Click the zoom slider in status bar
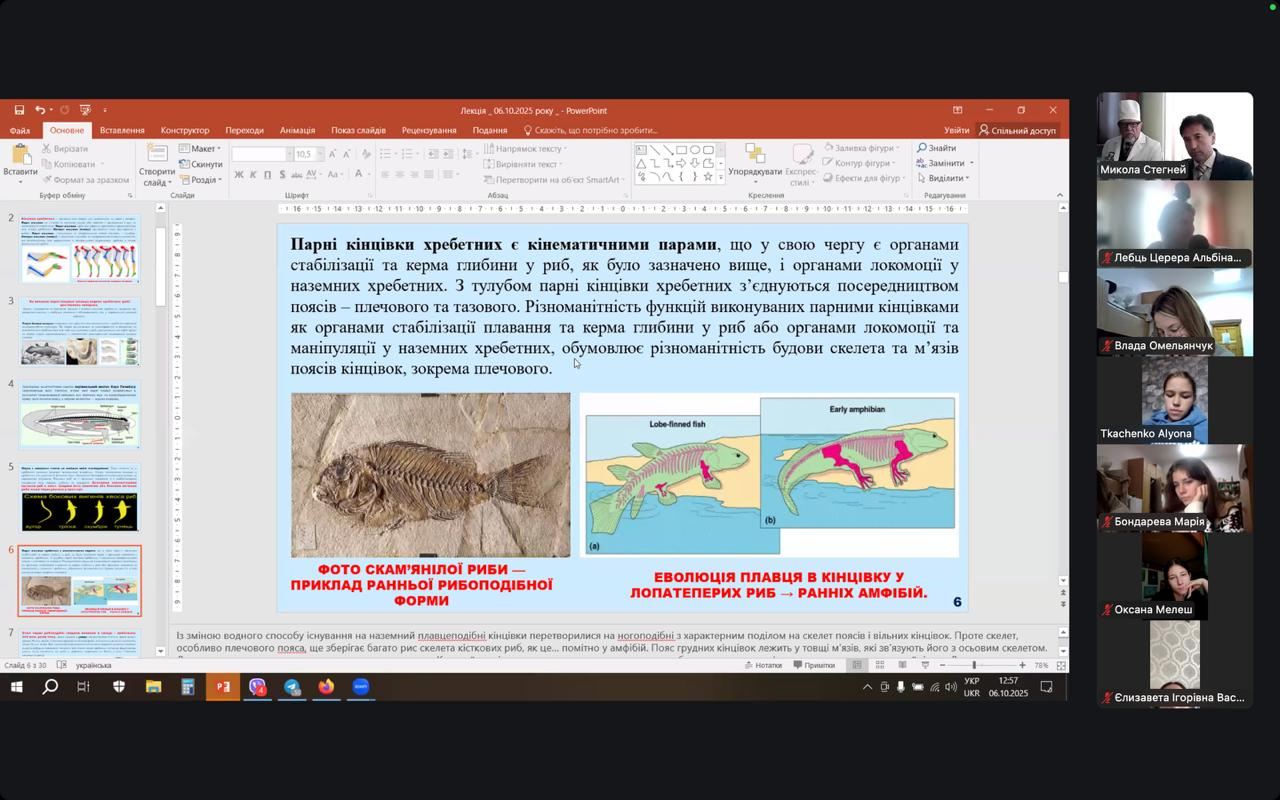Viewport: 1280px width, 800px height. pos(973,665)
